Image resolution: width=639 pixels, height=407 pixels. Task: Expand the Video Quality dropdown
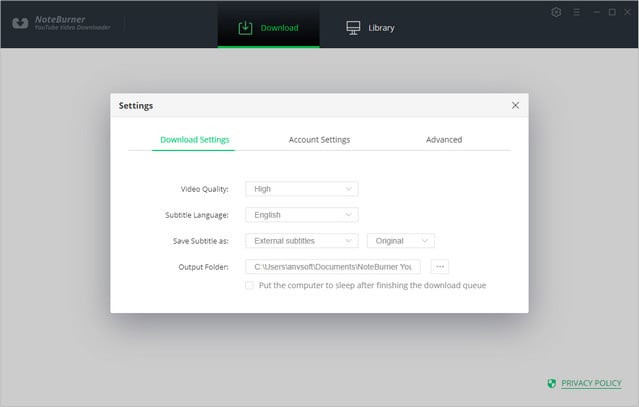coord(301,188)
